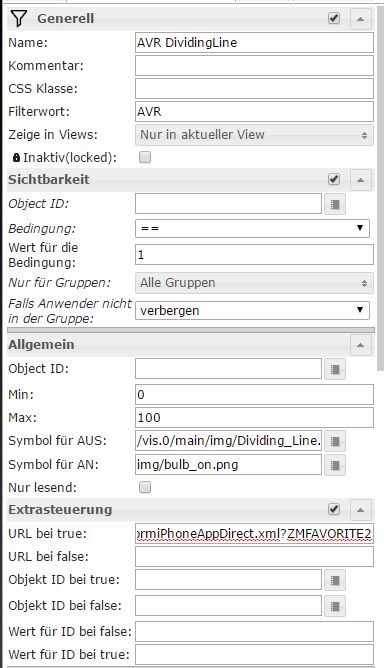Open object picker for Allgemein Object ID
Image resolution: width=384 pixels, height=668 pixels.
(x=335, y=369)
